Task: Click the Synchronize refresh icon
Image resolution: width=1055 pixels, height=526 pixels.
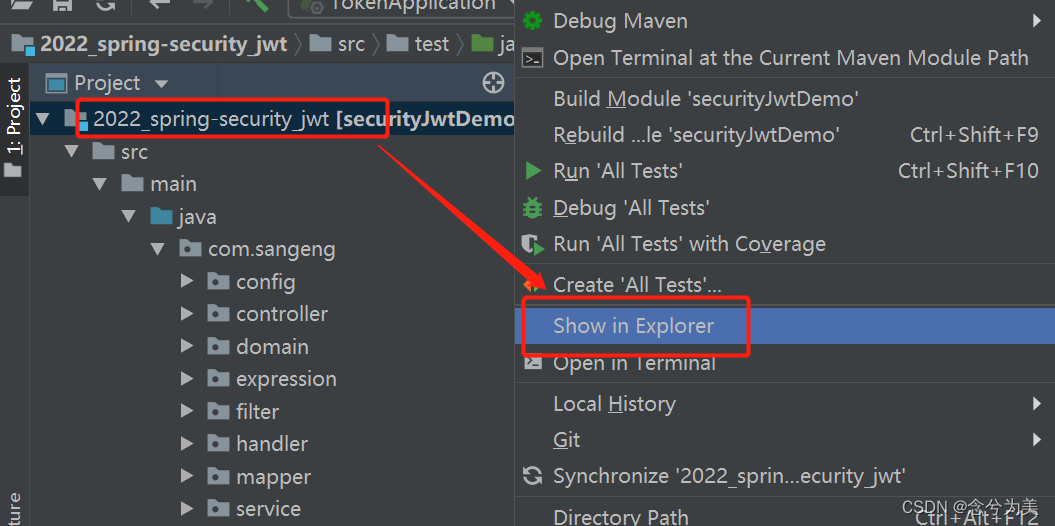Action: [x=532, y=476]
